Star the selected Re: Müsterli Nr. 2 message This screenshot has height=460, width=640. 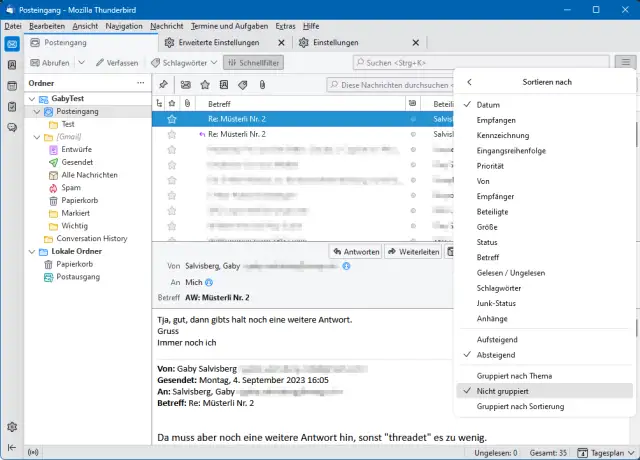172,118
